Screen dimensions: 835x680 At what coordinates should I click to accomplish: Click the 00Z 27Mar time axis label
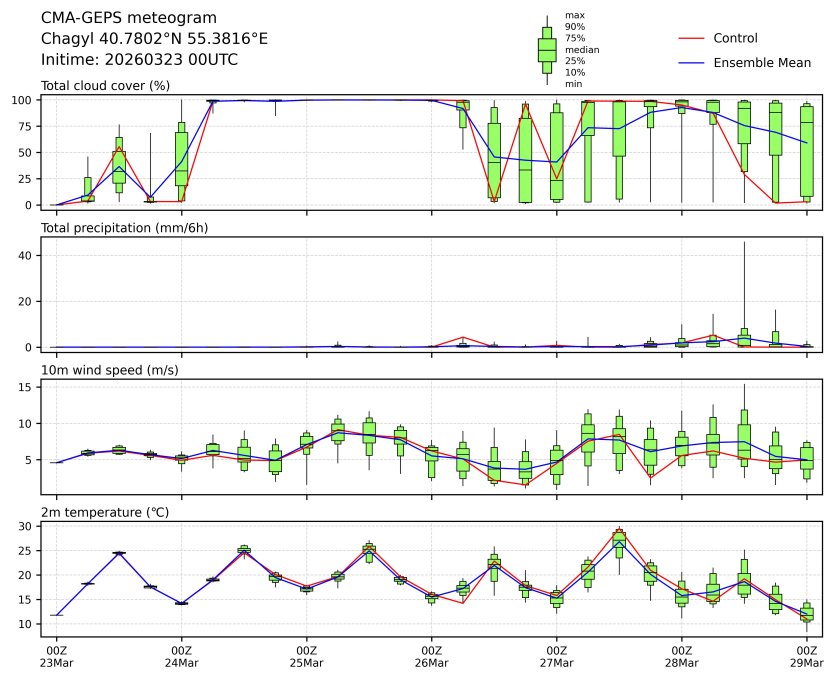pyautogui.click(x=557, y=656)
